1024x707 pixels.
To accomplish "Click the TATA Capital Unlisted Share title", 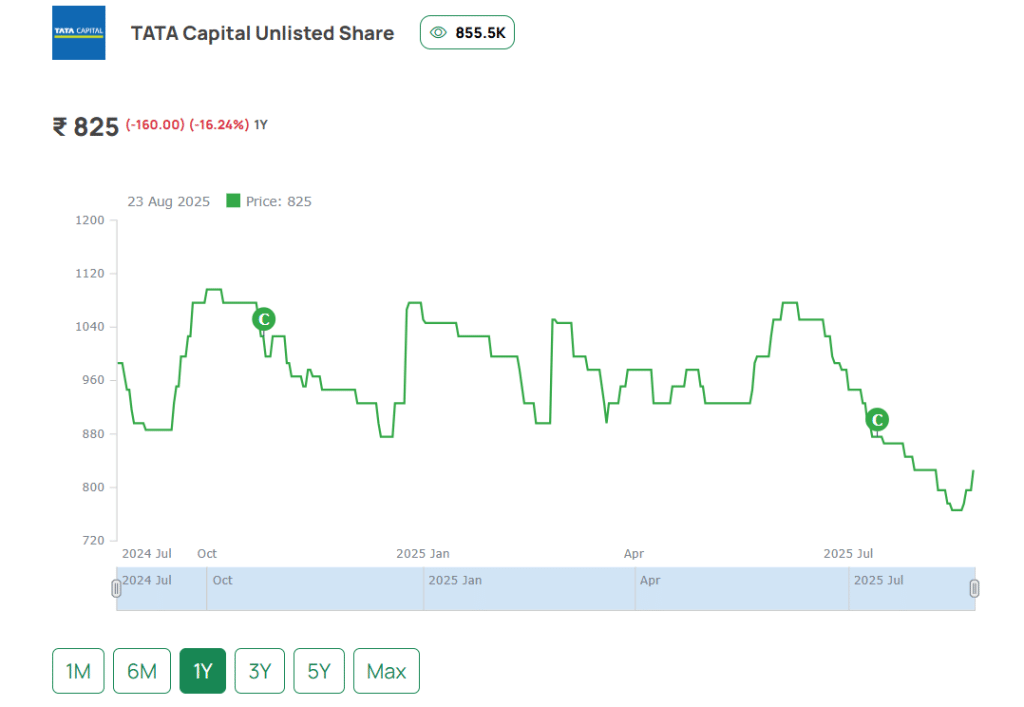I will [263, 33].
